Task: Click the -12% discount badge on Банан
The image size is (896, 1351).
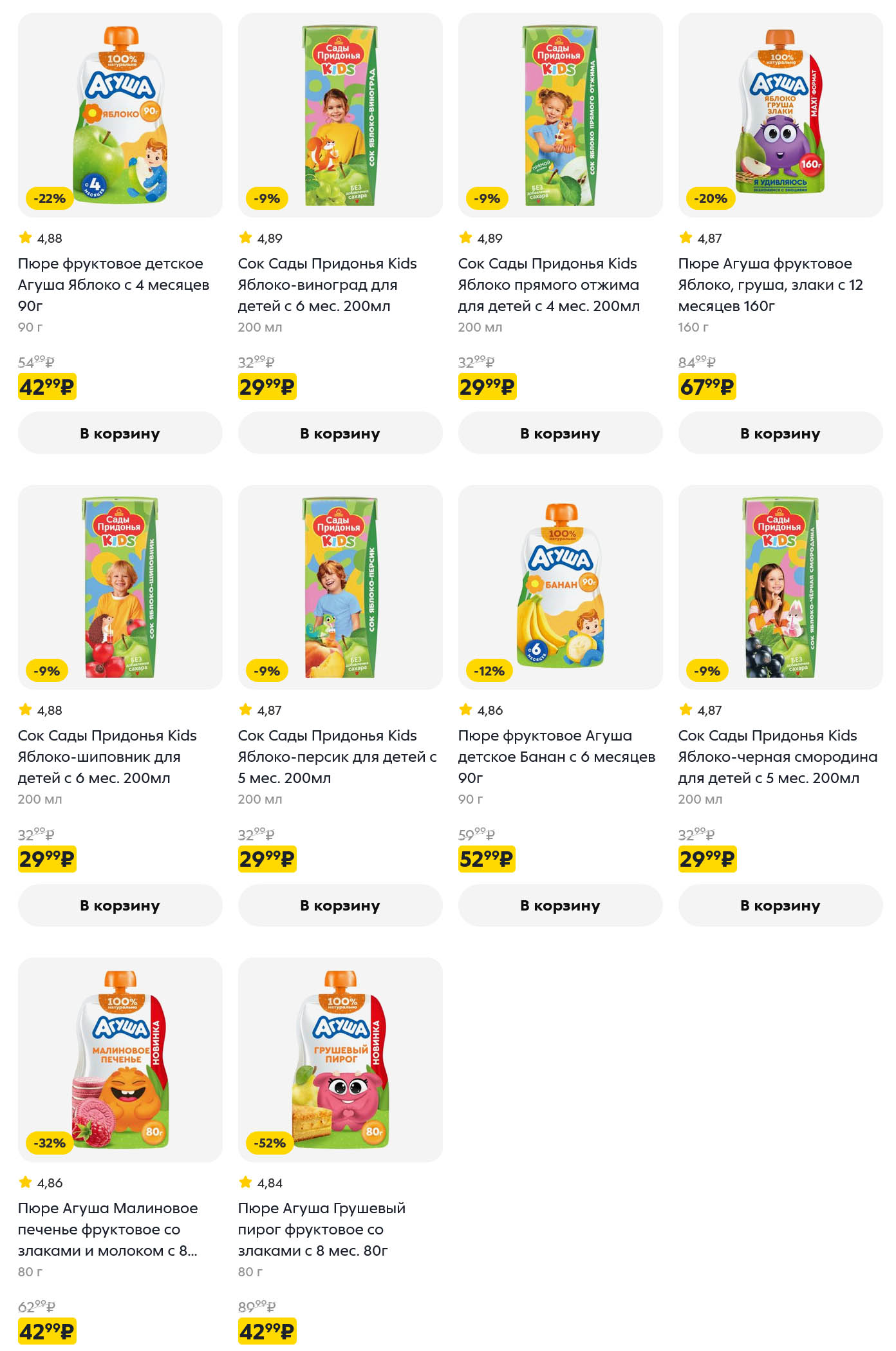Action: click(489, 671)
